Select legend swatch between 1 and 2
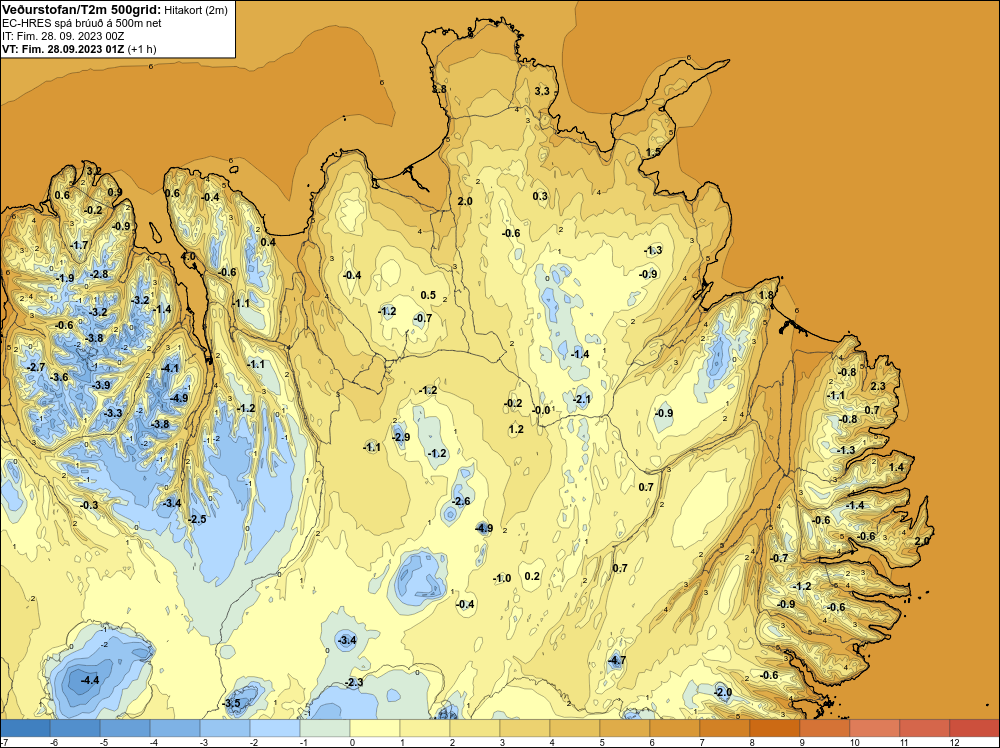 (x=425, y=728)
